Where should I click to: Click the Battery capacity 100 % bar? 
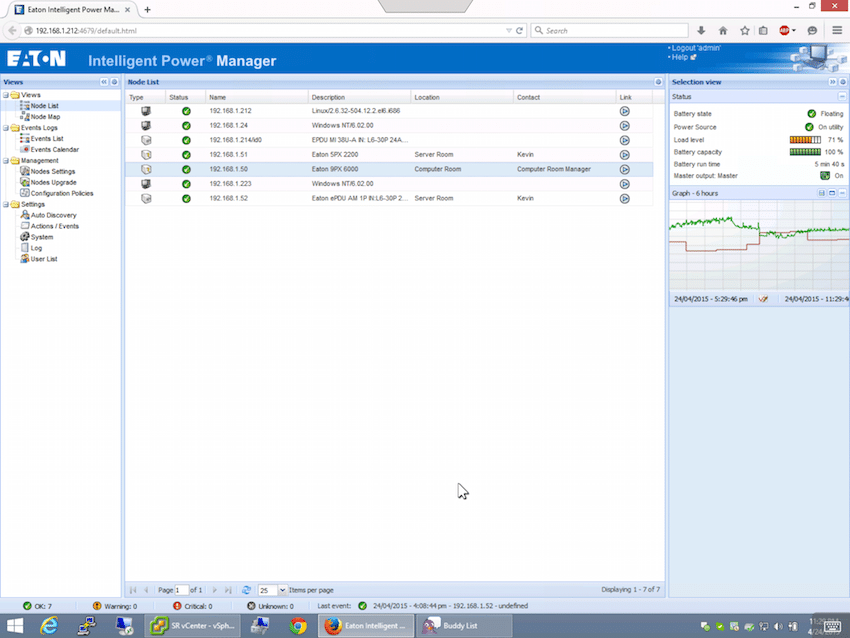(x=805, y=152)
